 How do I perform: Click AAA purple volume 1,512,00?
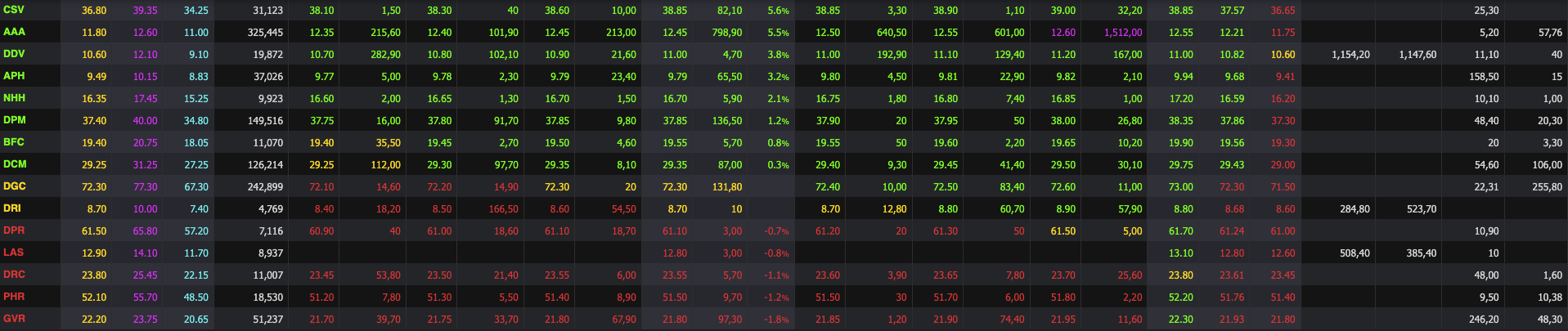click(x=1123, y=33)
